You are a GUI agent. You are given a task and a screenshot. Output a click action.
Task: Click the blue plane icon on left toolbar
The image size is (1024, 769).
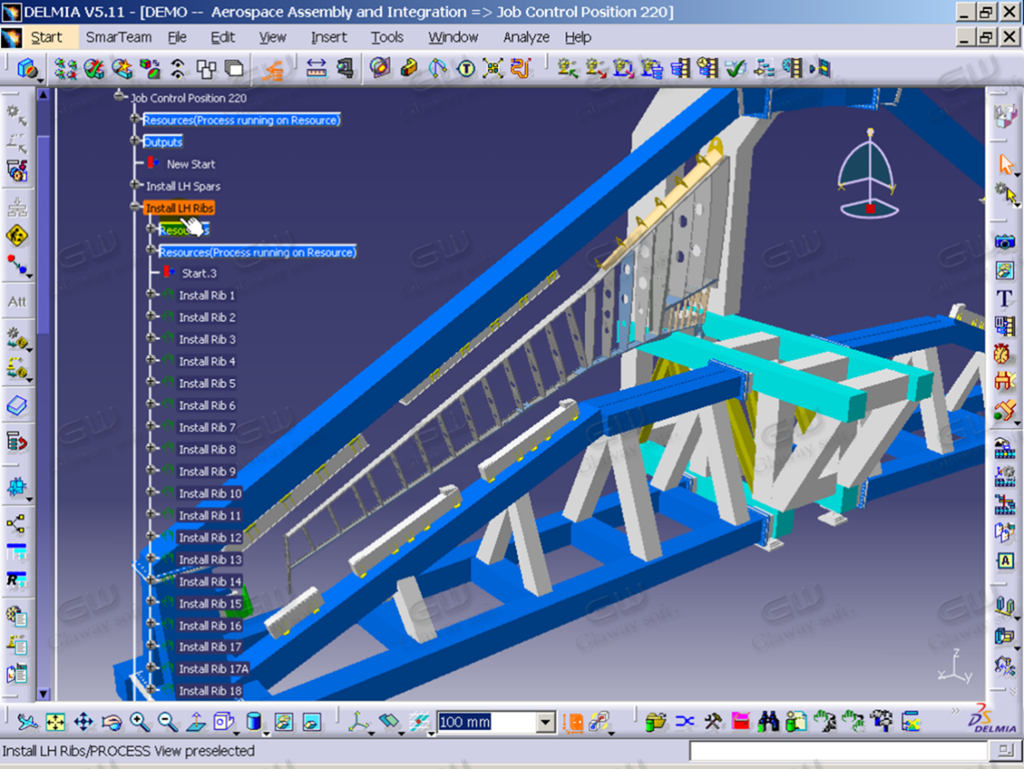17,405
